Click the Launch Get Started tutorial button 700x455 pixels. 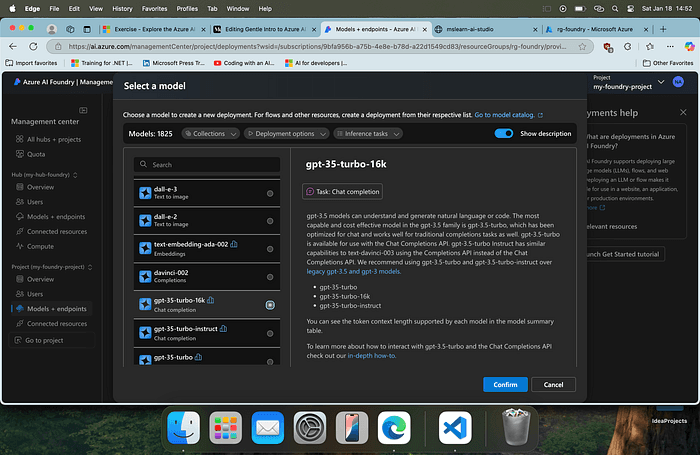click(624, 254)
